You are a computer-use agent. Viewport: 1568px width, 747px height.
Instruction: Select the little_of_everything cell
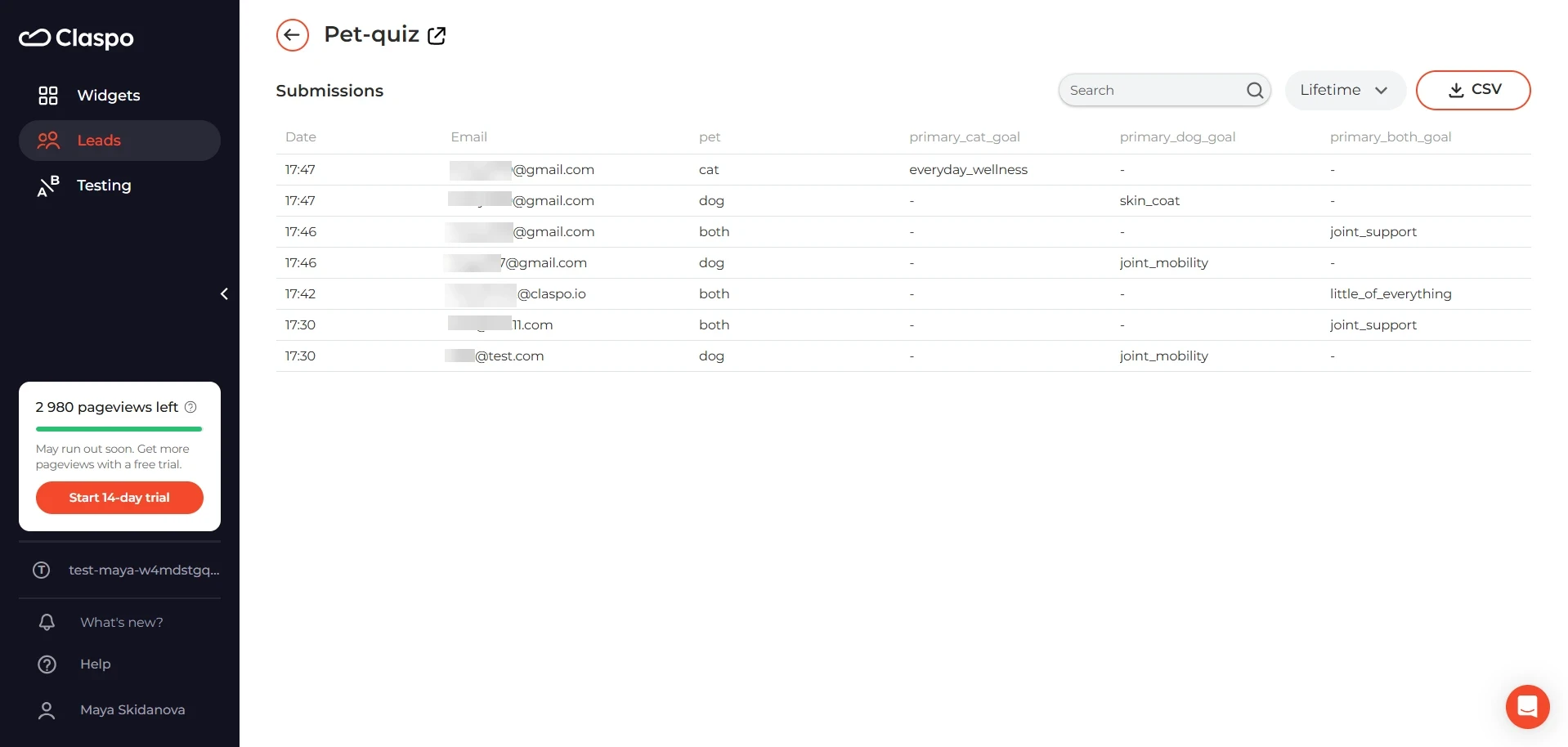pyautogui.click(x=1391, y=294)
